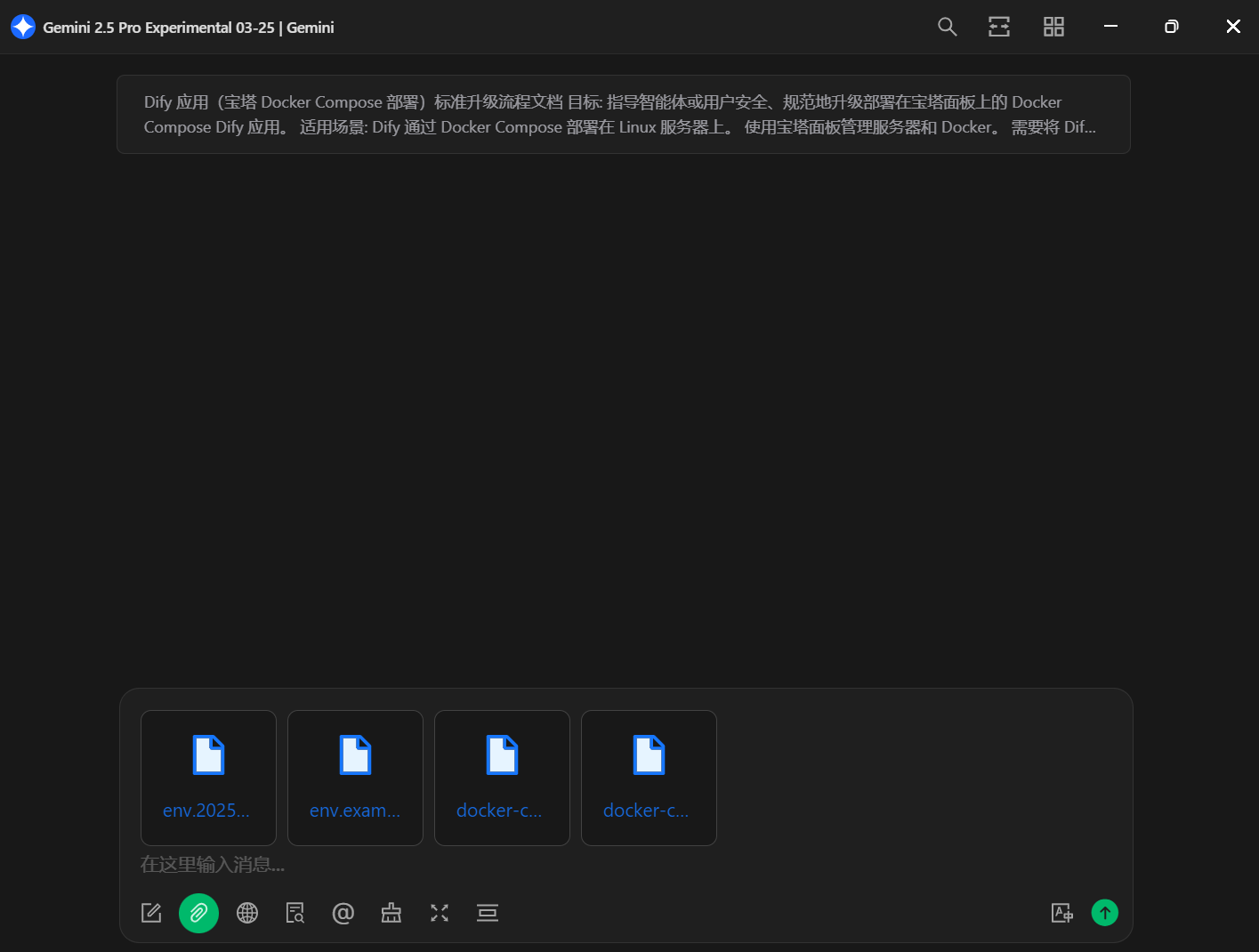Click the third attachment docker-c... file
This screenshot has width=1259, height=952.
tap(502, 778)
